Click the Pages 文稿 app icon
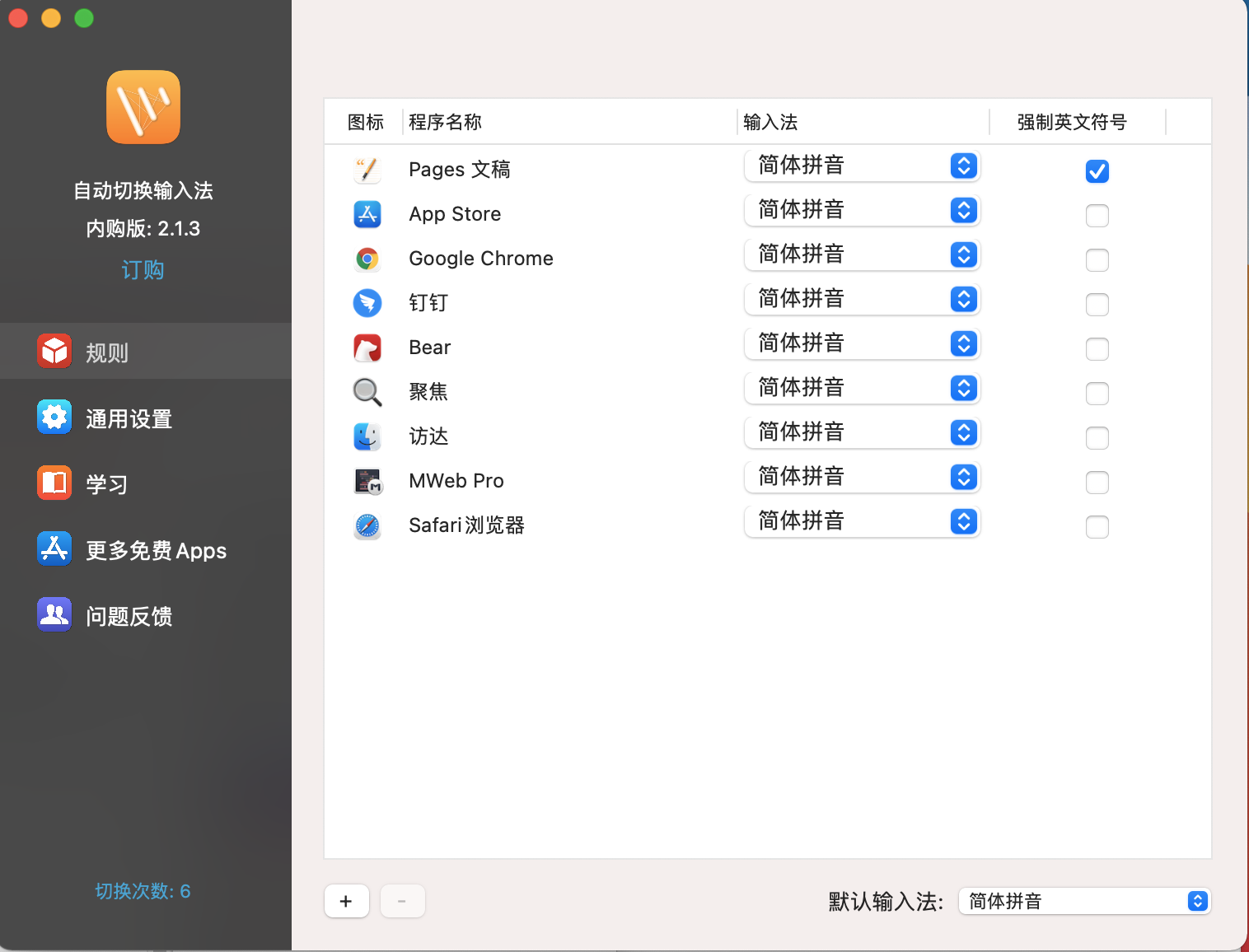The height and width of the screenshot is (952, 1249). (367, 170)
